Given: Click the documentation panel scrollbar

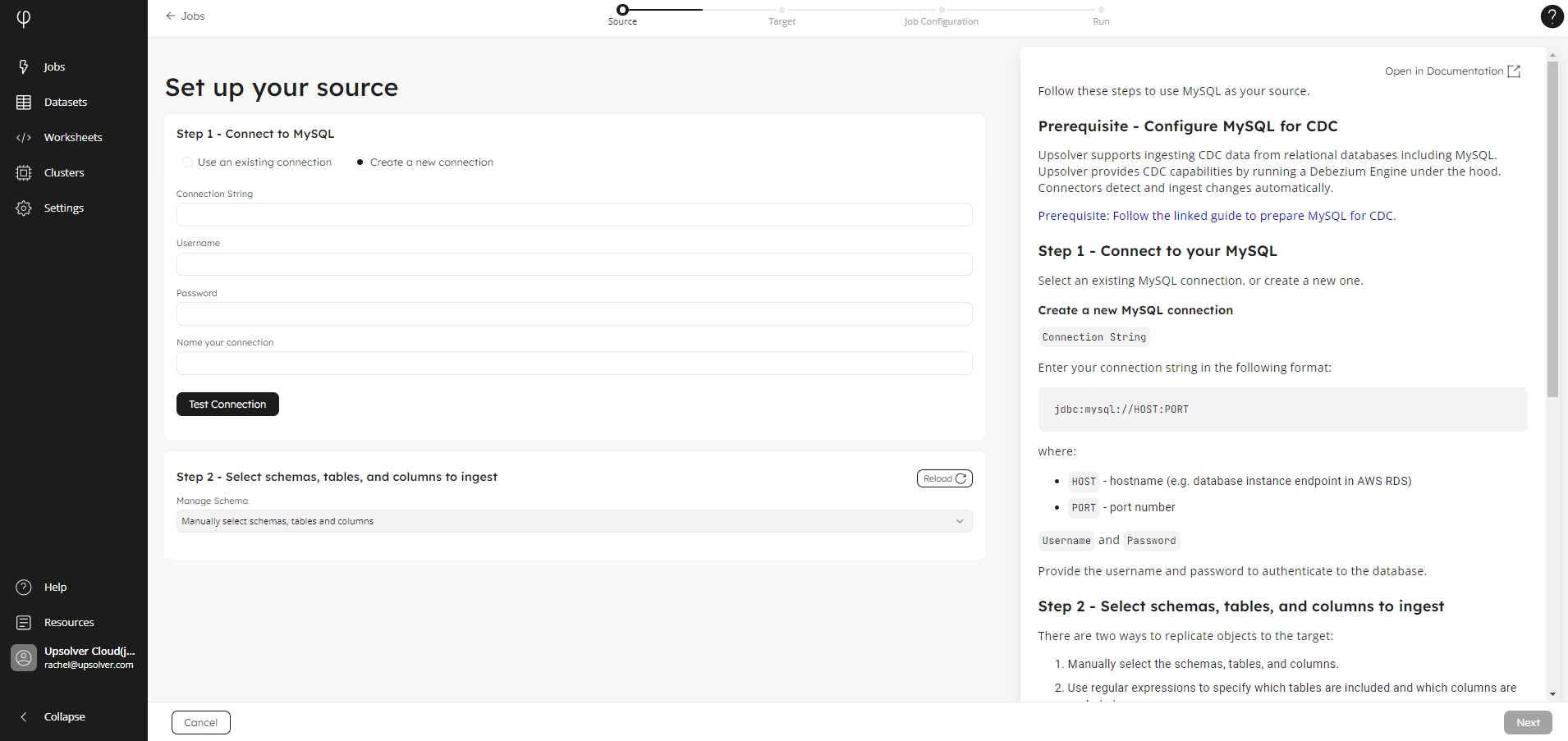Looking at the screenshot, I should point(1552,230).
